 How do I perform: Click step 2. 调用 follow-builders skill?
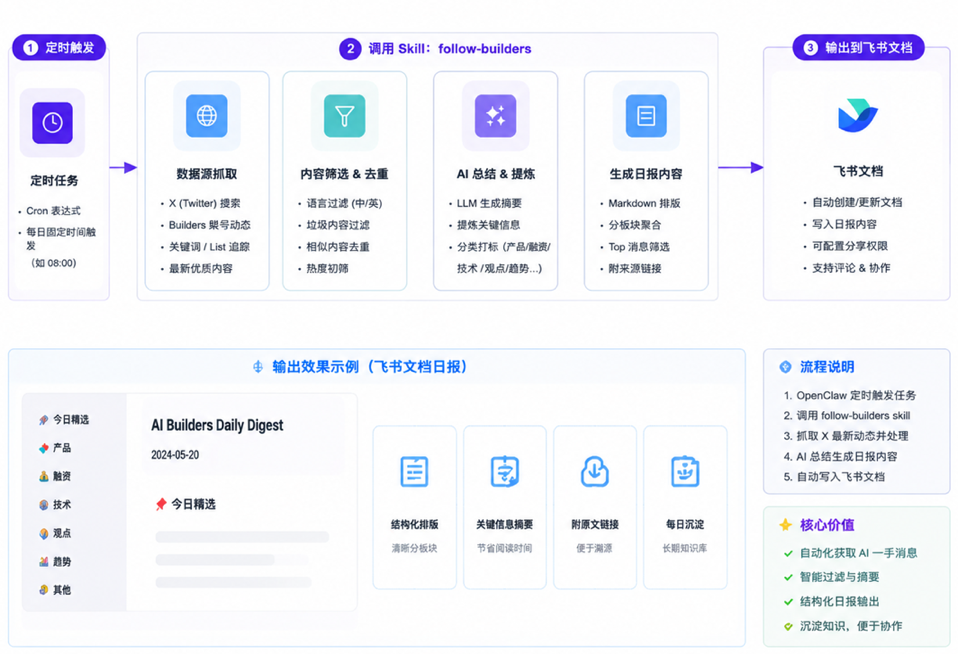click(847, 416)
